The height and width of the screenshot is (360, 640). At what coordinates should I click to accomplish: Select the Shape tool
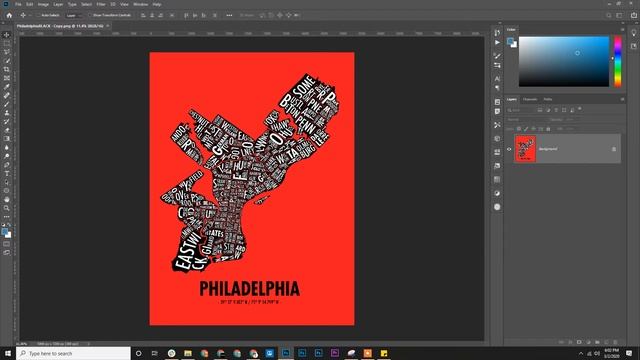[x=7, y=191]
